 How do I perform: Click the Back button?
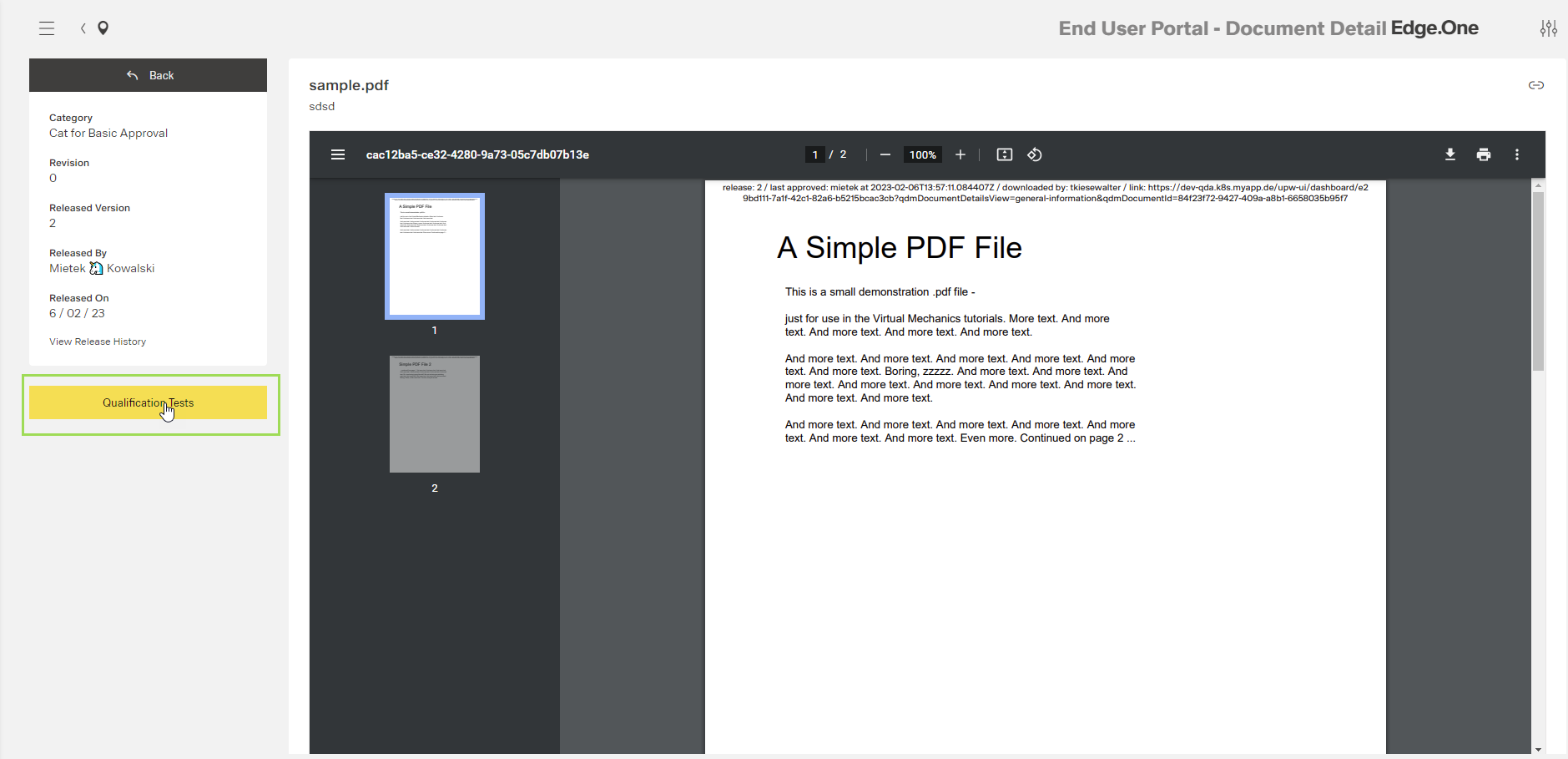point(149,75)
